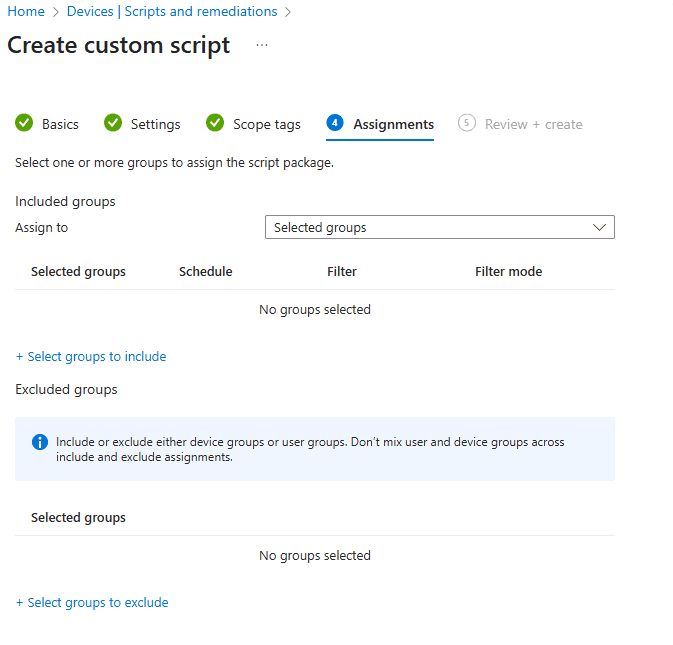The height and width of the screenshot is (645, 673).
Task: Click the green checkmark icon beside Scope tags
Action: 215,123
